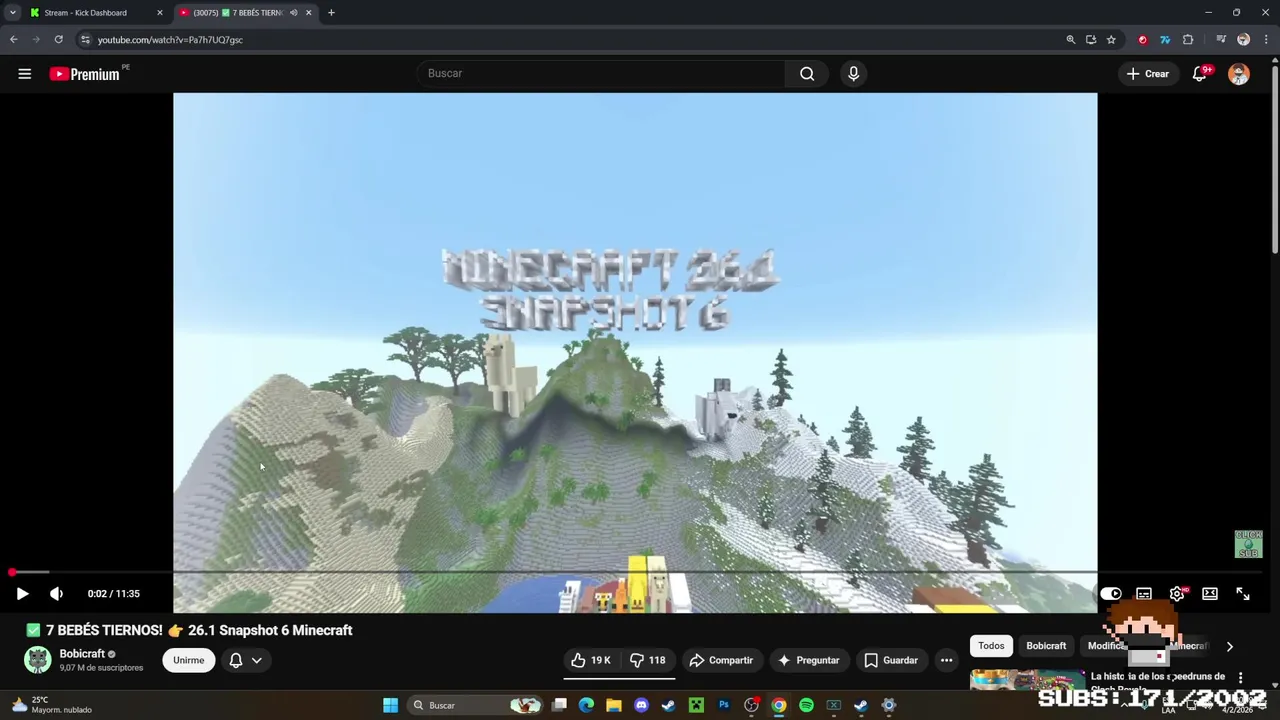Image resolution: width=1280 pixels, height=720 pixels.
Task: Bookmark this page with the star
Action: pos(1111,40)
